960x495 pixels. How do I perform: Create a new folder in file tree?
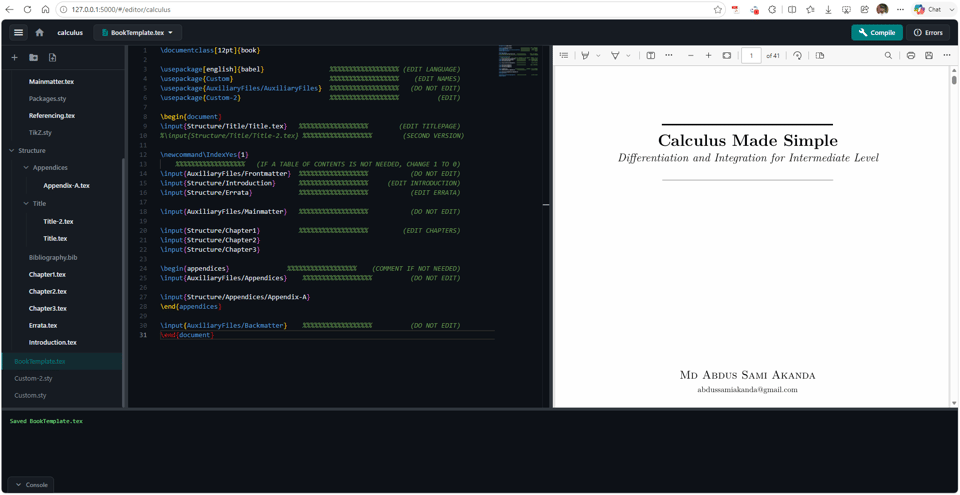34,58
